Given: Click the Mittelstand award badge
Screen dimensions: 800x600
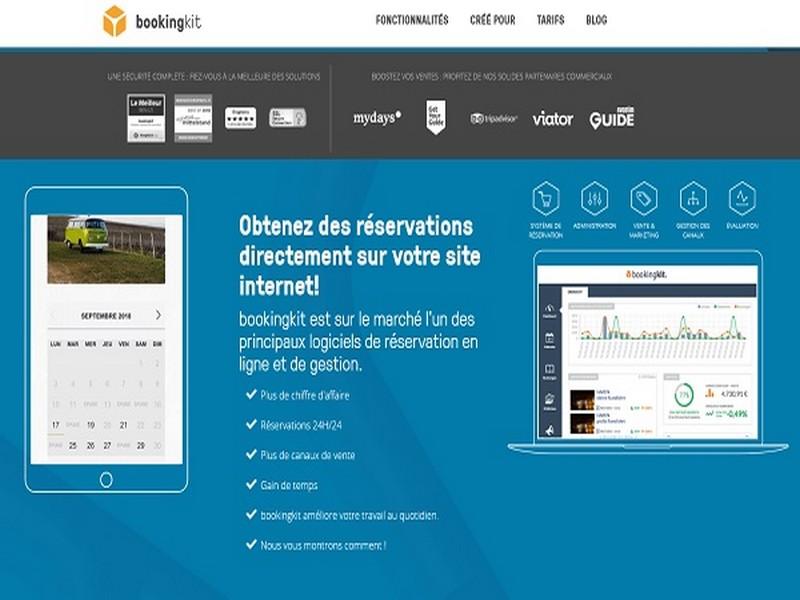Looking at the screenshot, I should coord(193,118).
